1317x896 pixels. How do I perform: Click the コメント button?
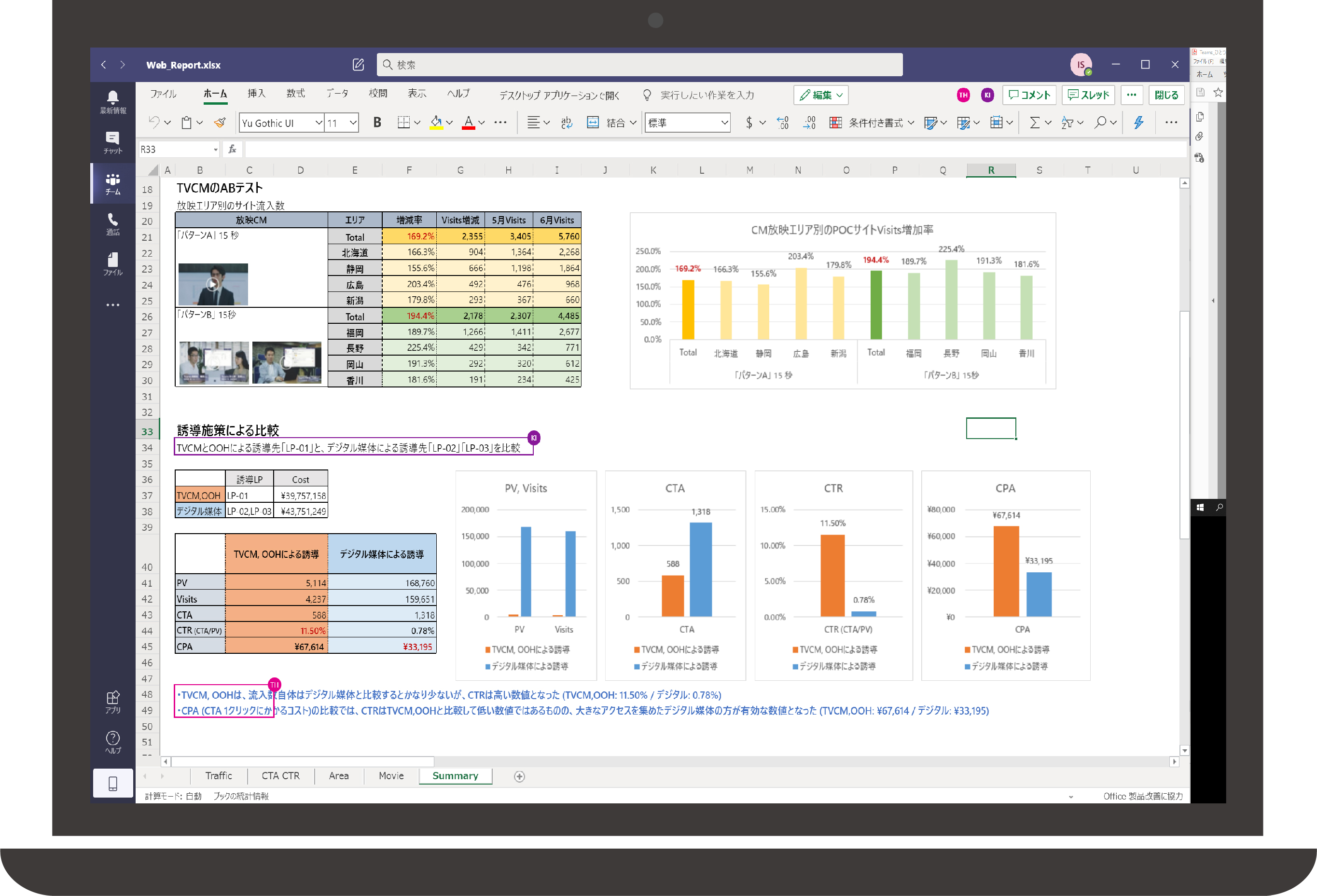[x=1029, y=95]
